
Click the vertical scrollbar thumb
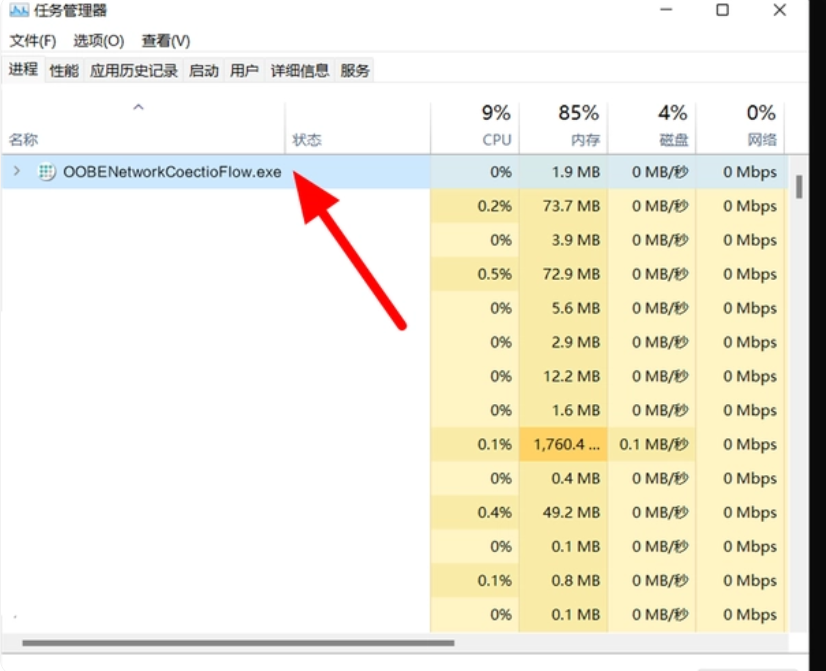coord(799,187)
